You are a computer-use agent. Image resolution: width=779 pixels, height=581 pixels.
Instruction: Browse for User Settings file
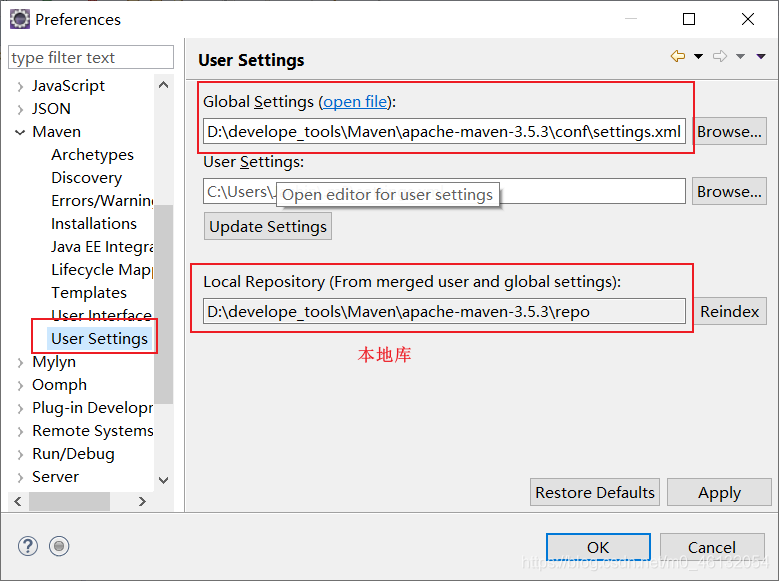[729, 191]
